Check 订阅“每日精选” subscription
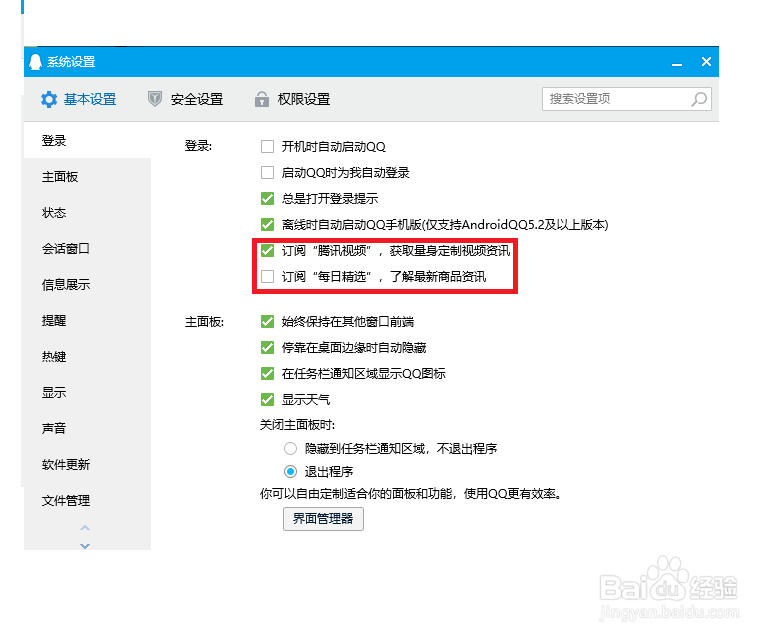The width and height of the screenshot is (781, 639). click(x=267, y=276)
